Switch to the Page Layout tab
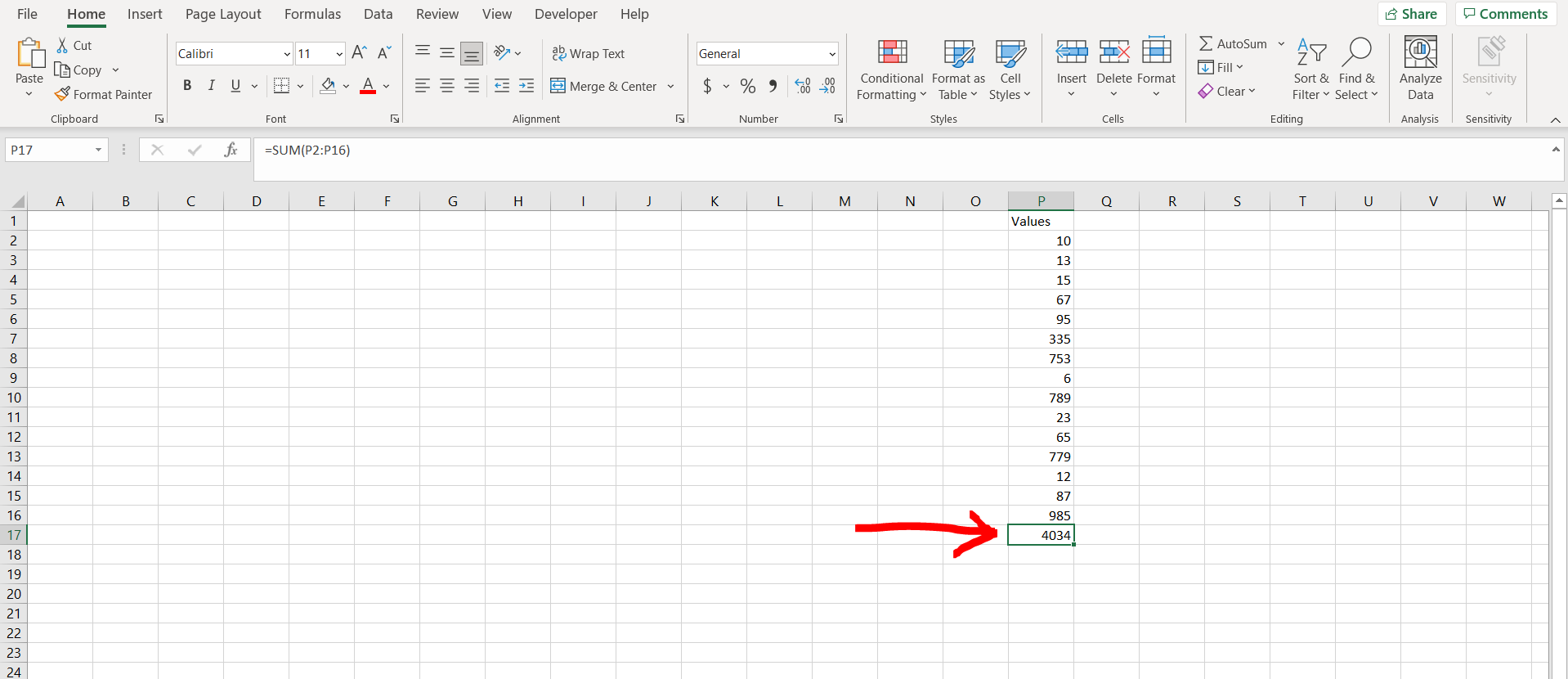Image resolution: width=1568 pixels, height=679 pixels. (x=223, y=14)
